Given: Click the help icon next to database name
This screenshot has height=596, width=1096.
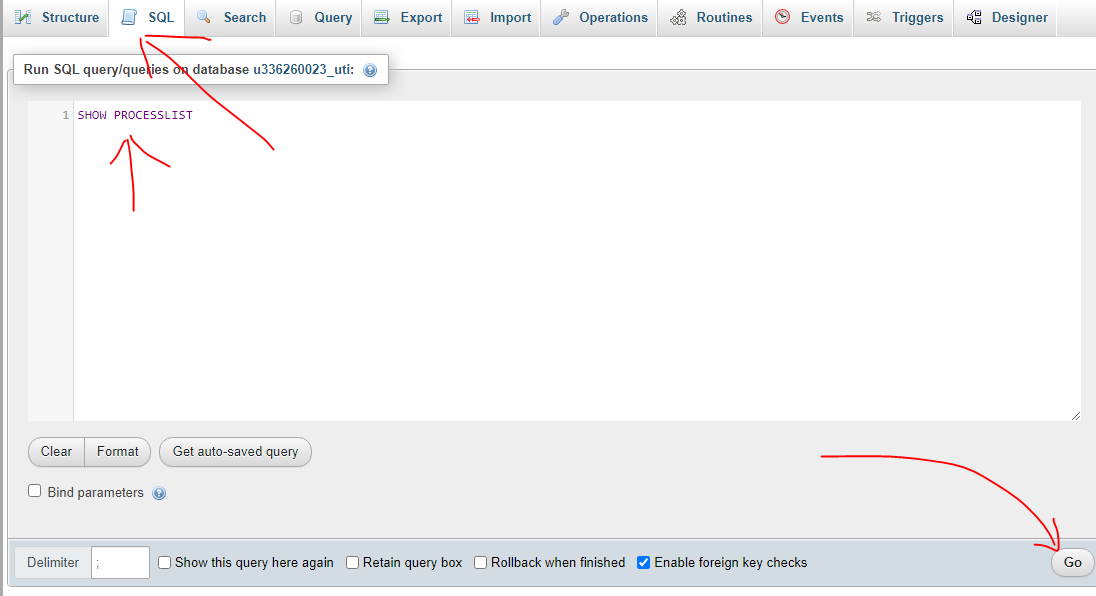Looking at the screenshot, I should (x=370, y=69).
